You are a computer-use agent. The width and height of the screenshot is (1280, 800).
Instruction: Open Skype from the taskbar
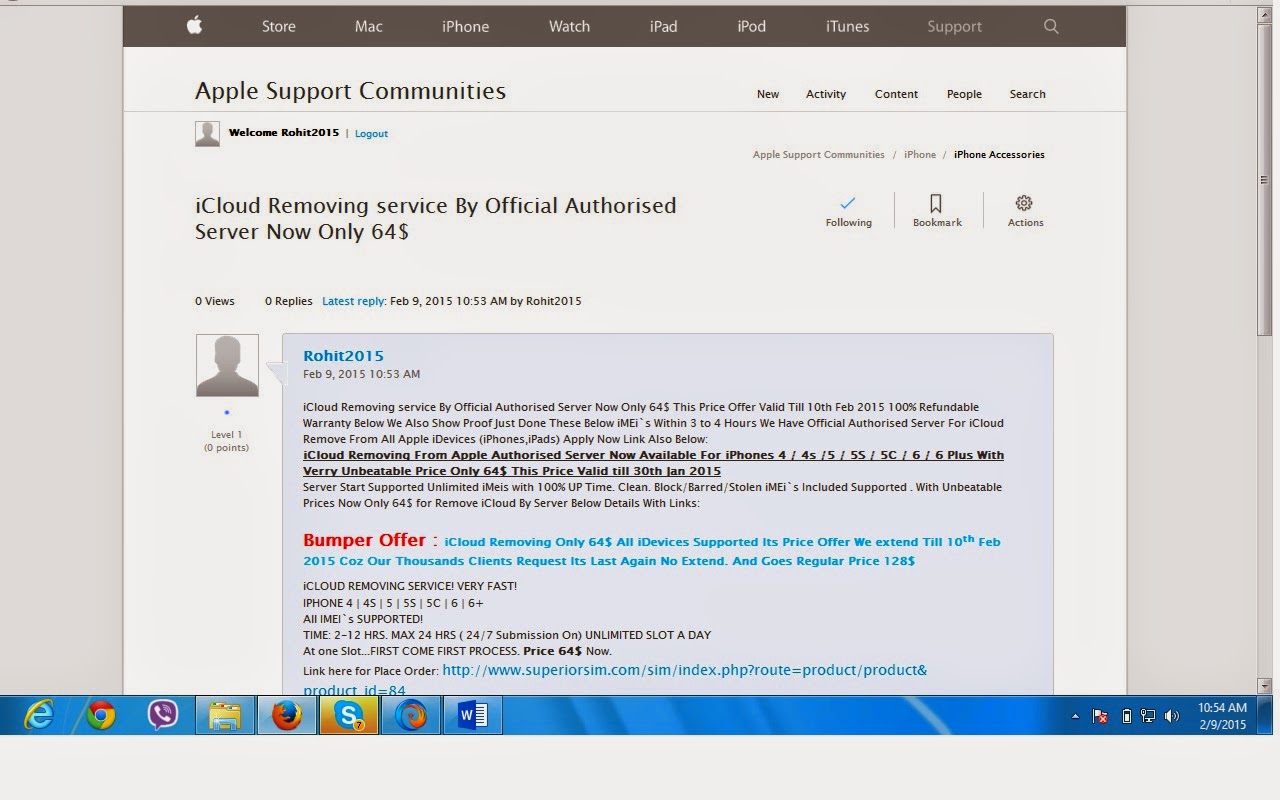click(349, 715)
